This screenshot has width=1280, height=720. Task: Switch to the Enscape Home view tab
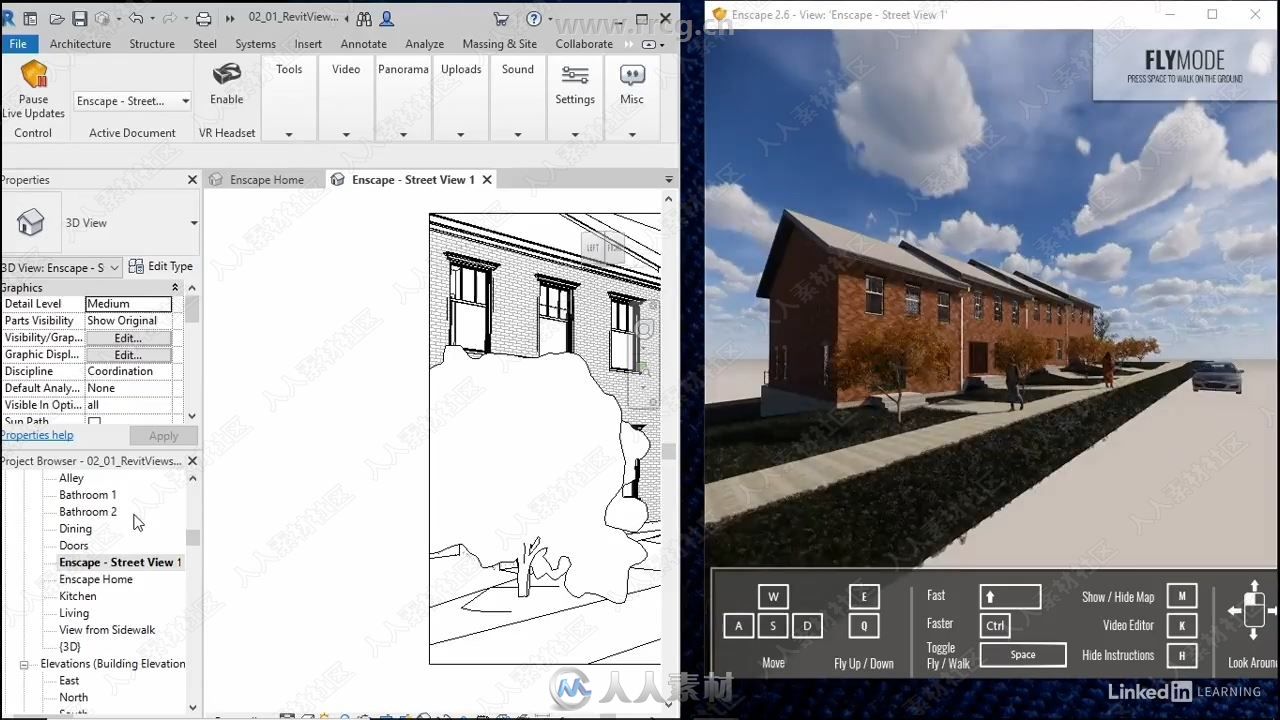tap(266, 180)
